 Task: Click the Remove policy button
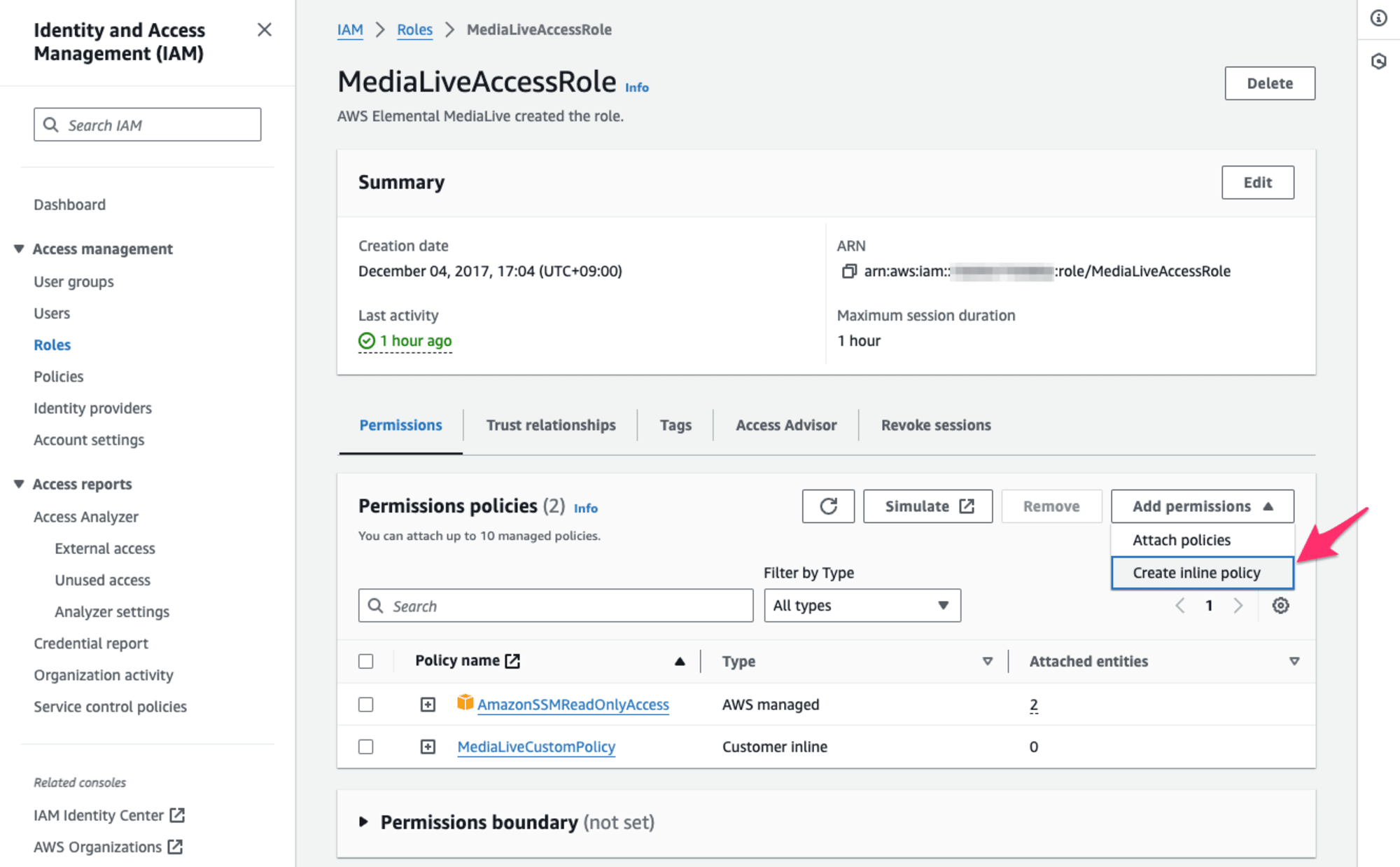click(1051, 506)
